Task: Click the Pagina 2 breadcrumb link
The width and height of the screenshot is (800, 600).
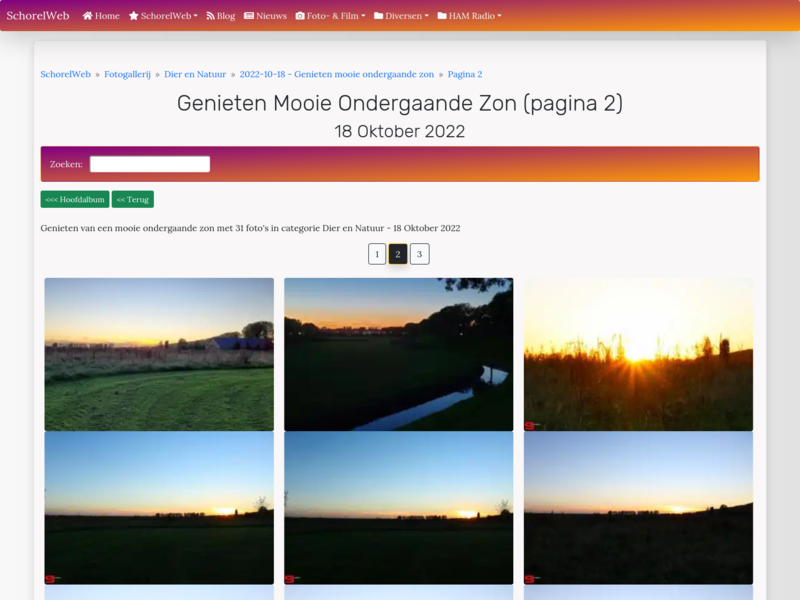Action: click(465, 74)
